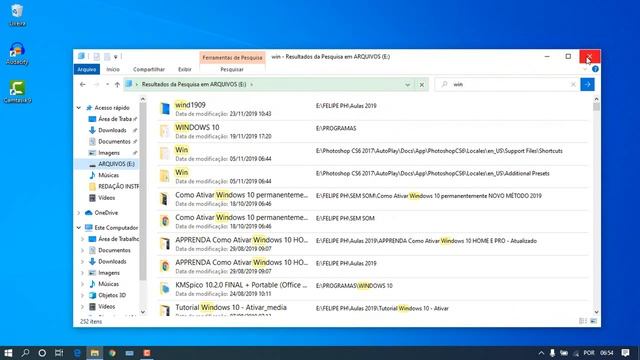Open the Camtasia 9 desktop shortcut
Image resolution: width=640 pixels, height=360 pixels.
tap(17, 91)
